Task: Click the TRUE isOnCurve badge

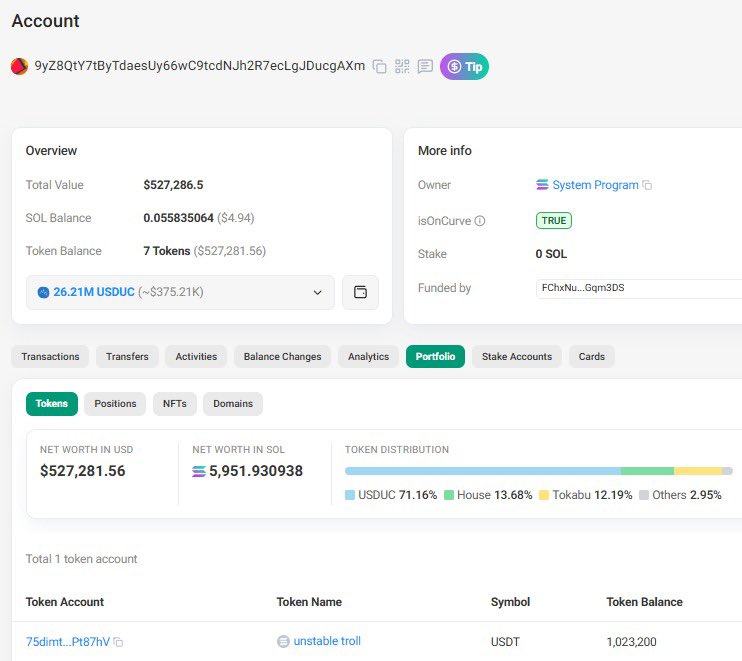Action: [x=554, y=221]
